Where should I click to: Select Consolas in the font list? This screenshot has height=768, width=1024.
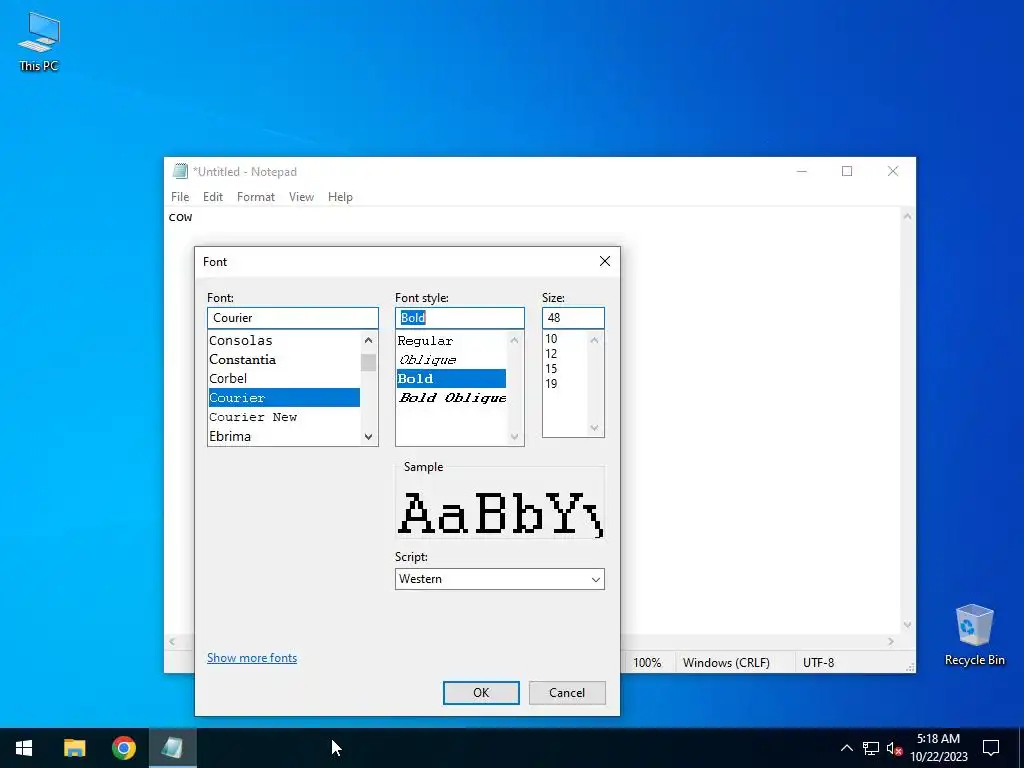tap(284, 340)
